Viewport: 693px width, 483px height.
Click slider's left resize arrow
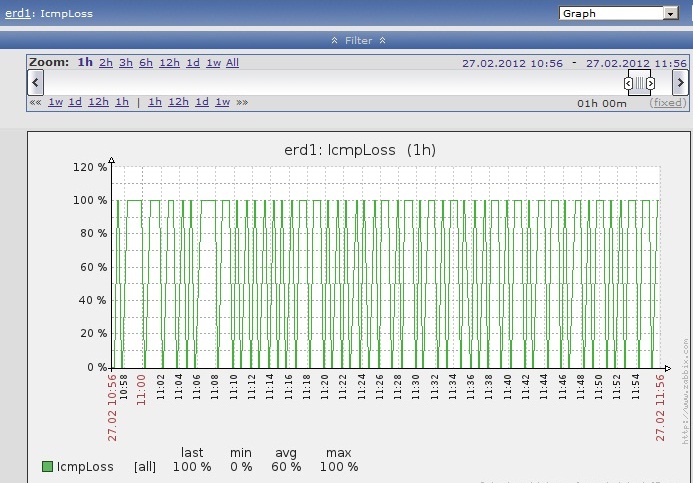(629, 84)
